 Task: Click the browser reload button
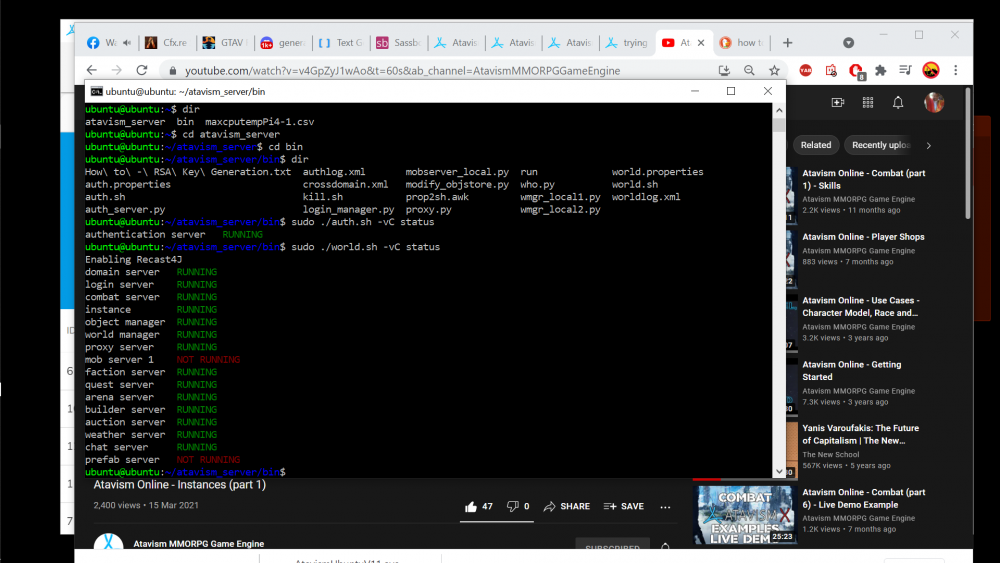click(x=142, y=70)
